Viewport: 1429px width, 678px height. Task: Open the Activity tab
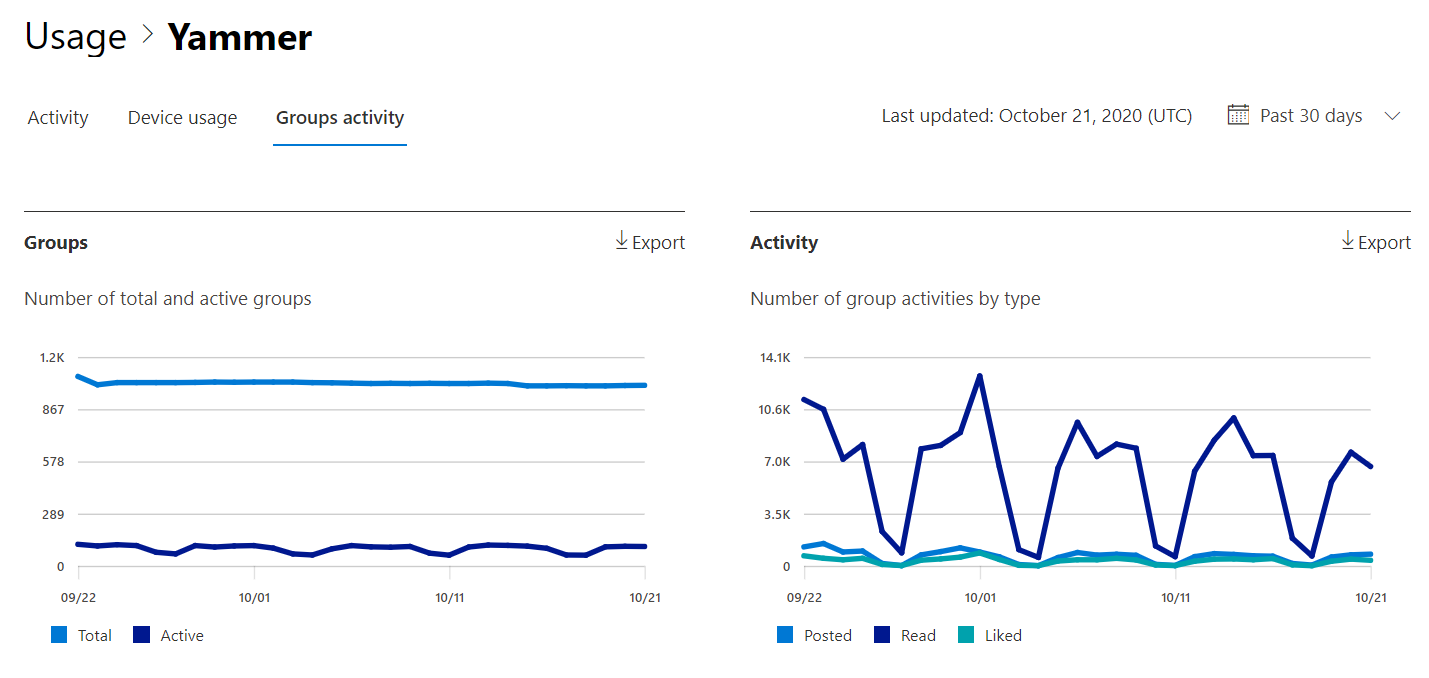[x=58, y=118]
